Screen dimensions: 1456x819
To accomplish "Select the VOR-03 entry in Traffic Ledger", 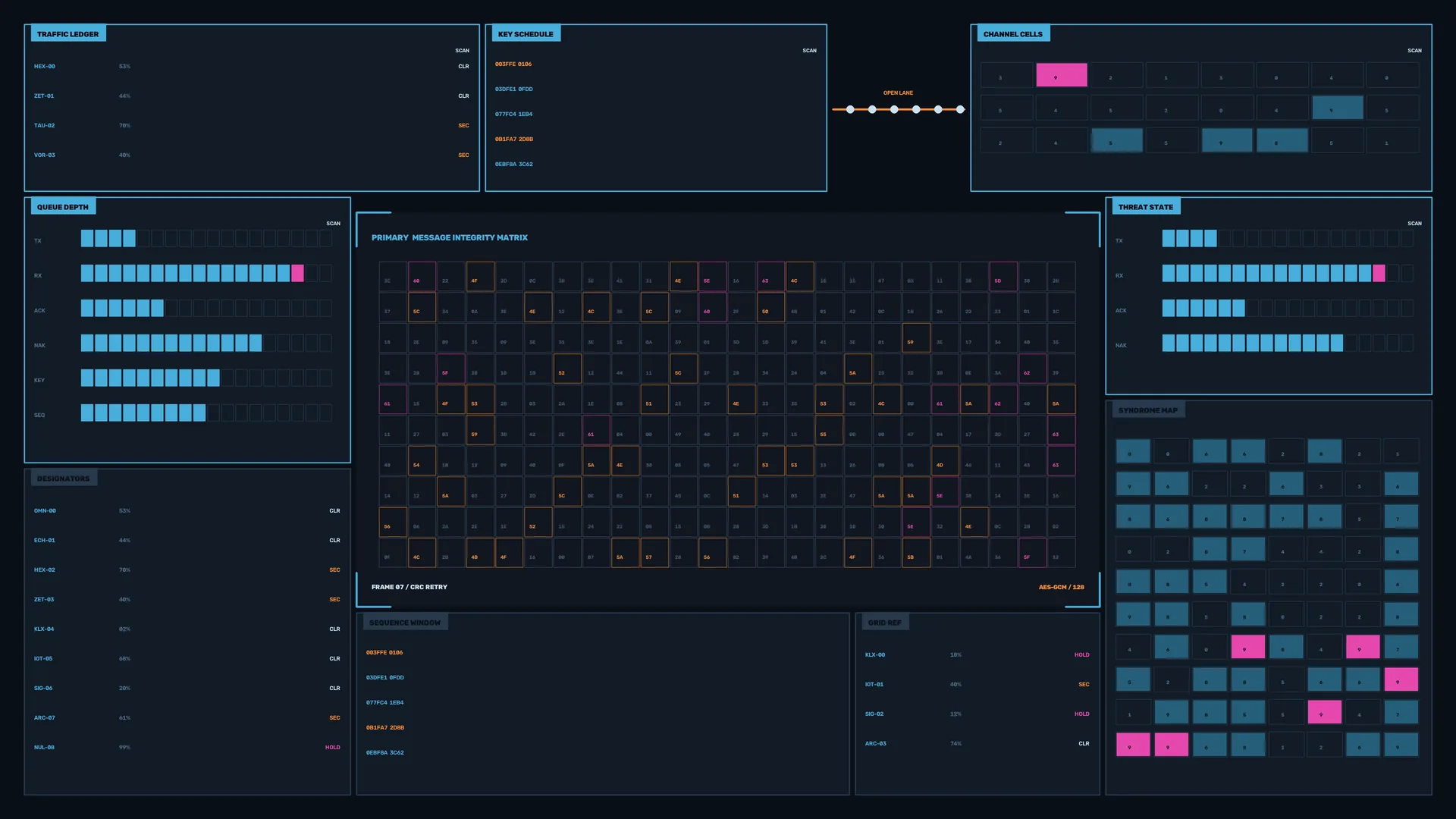I will pos(252,155).
